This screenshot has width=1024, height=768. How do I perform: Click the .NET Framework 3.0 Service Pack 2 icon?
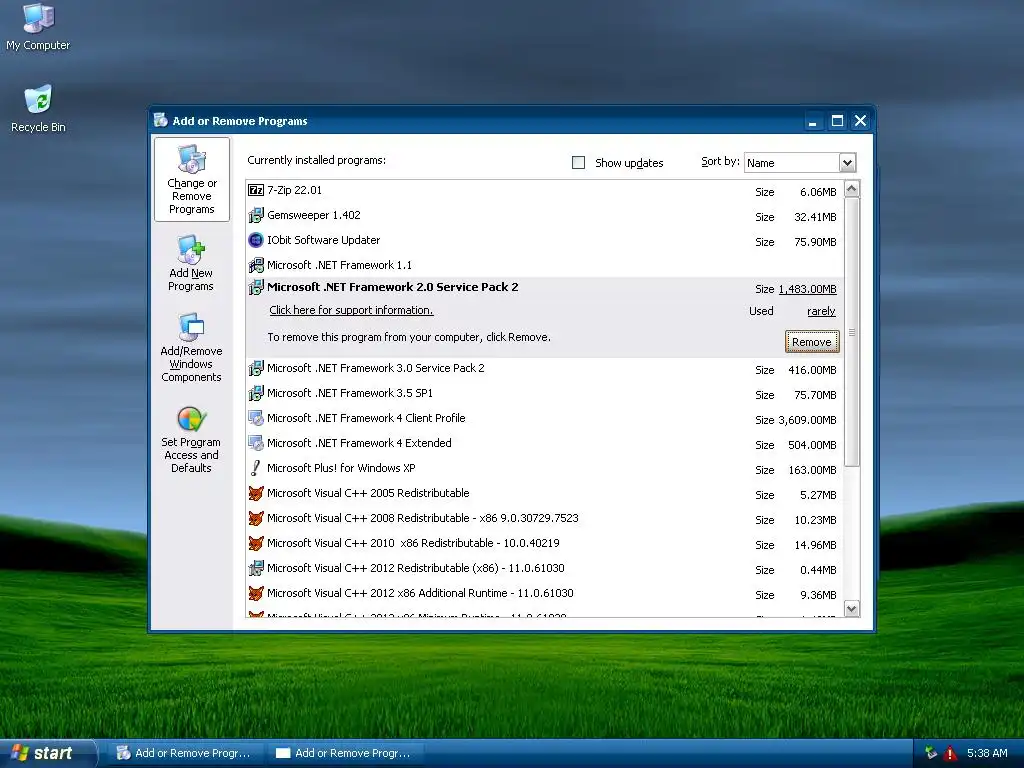[256, 368]
